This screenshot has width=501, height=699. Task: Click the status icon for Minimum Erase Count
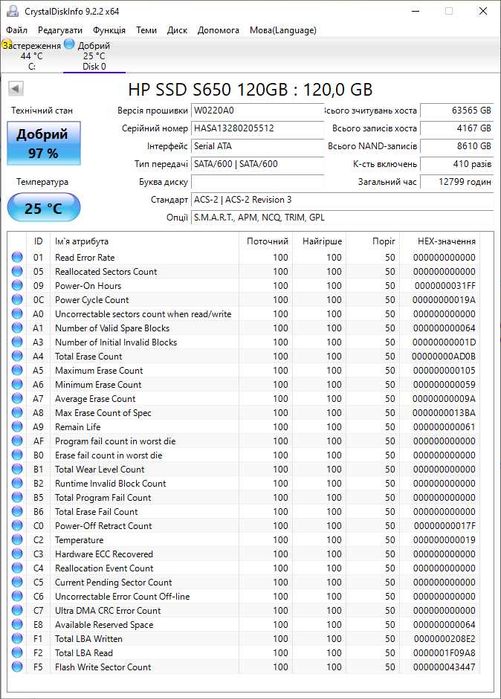[x=17, y=384]
